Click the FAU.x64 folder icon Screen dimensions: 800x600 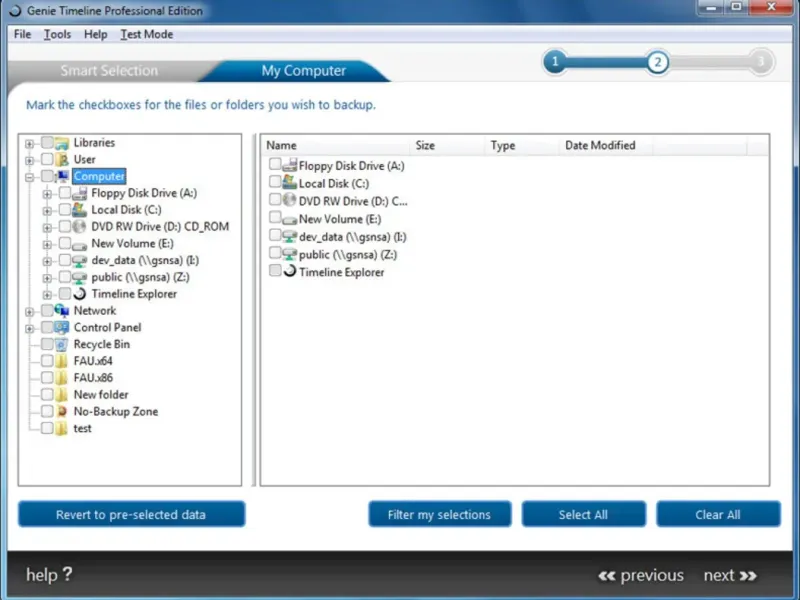click(62, 361)
